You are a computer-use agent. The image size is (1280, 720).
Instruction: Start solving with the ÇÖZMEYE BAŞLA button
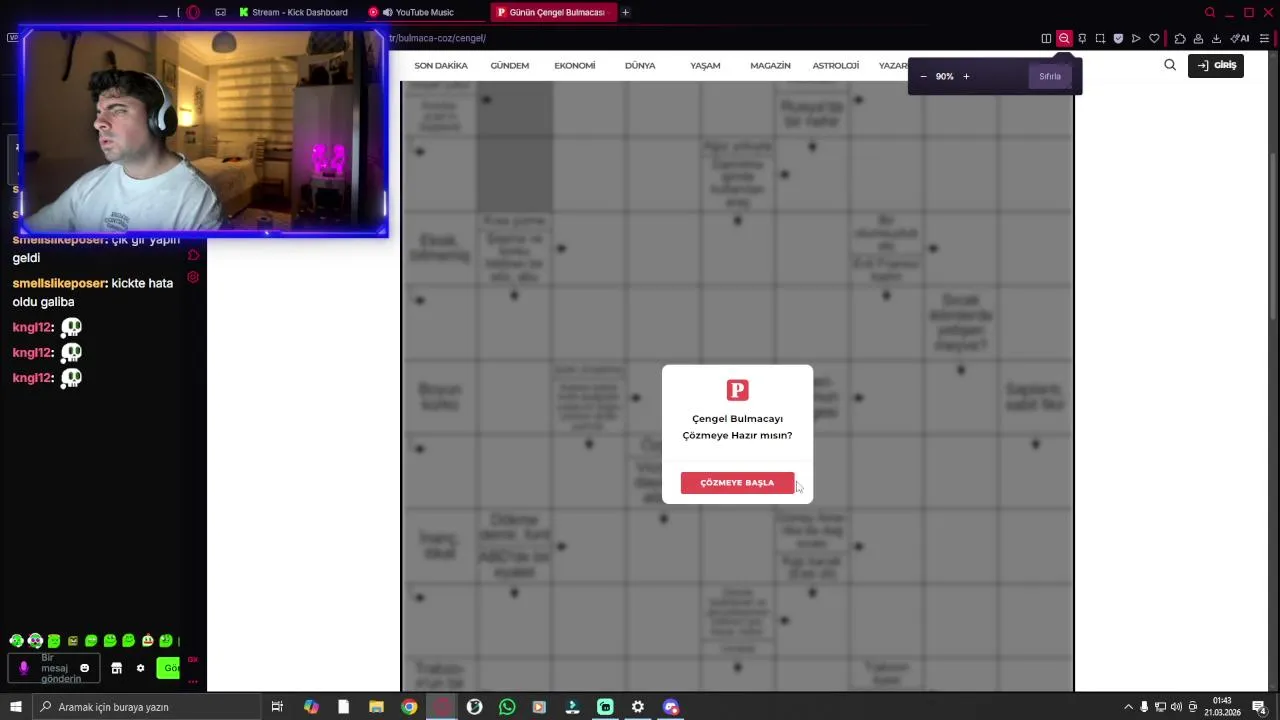click(x=737, y=483)
